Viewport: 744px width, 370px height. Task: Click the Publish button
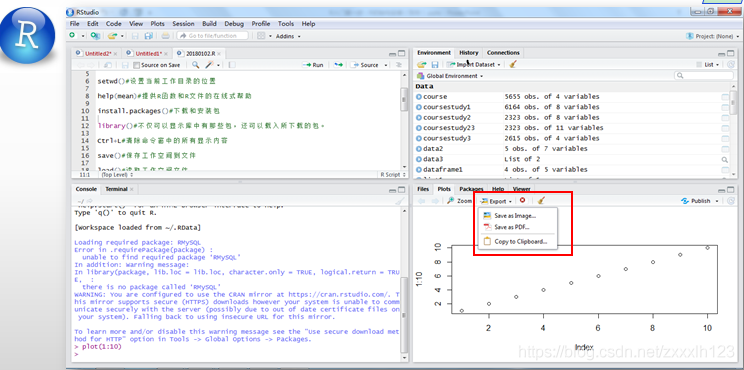[x=696, y=201]
